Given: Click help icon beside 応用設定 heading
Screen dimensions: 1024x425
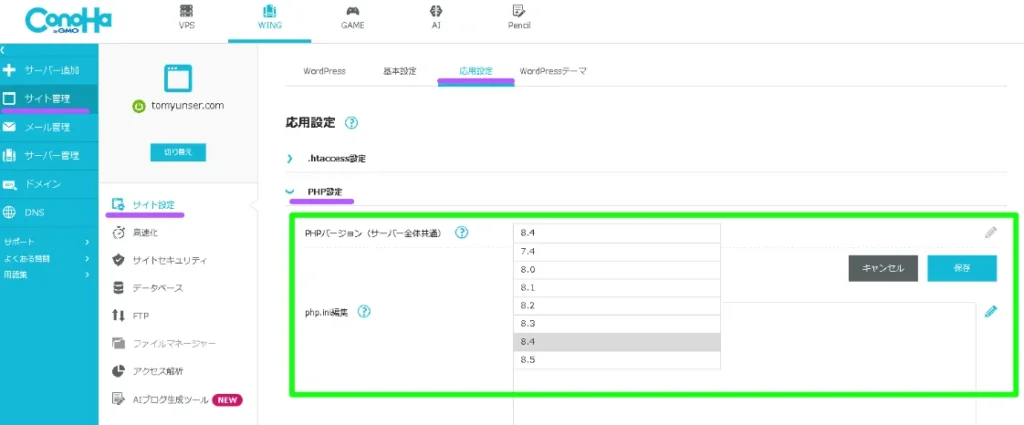Looking at the screenshot, I should click(x=351, y=122).
